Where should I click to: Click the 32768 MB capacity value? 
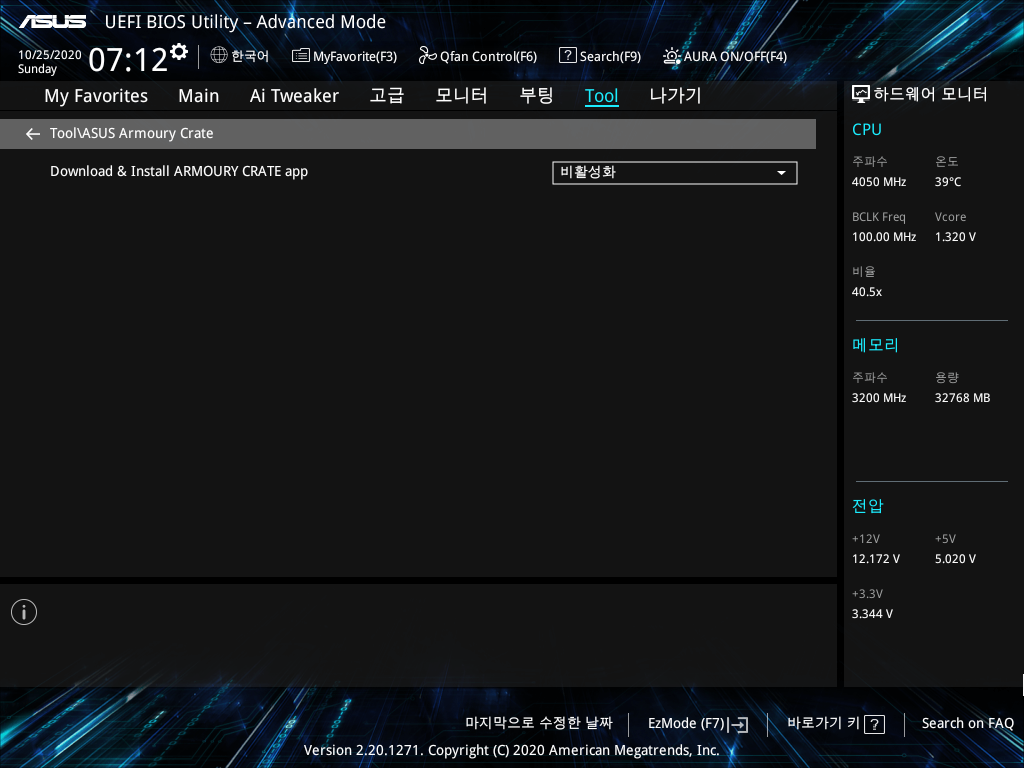click(962, 398)
